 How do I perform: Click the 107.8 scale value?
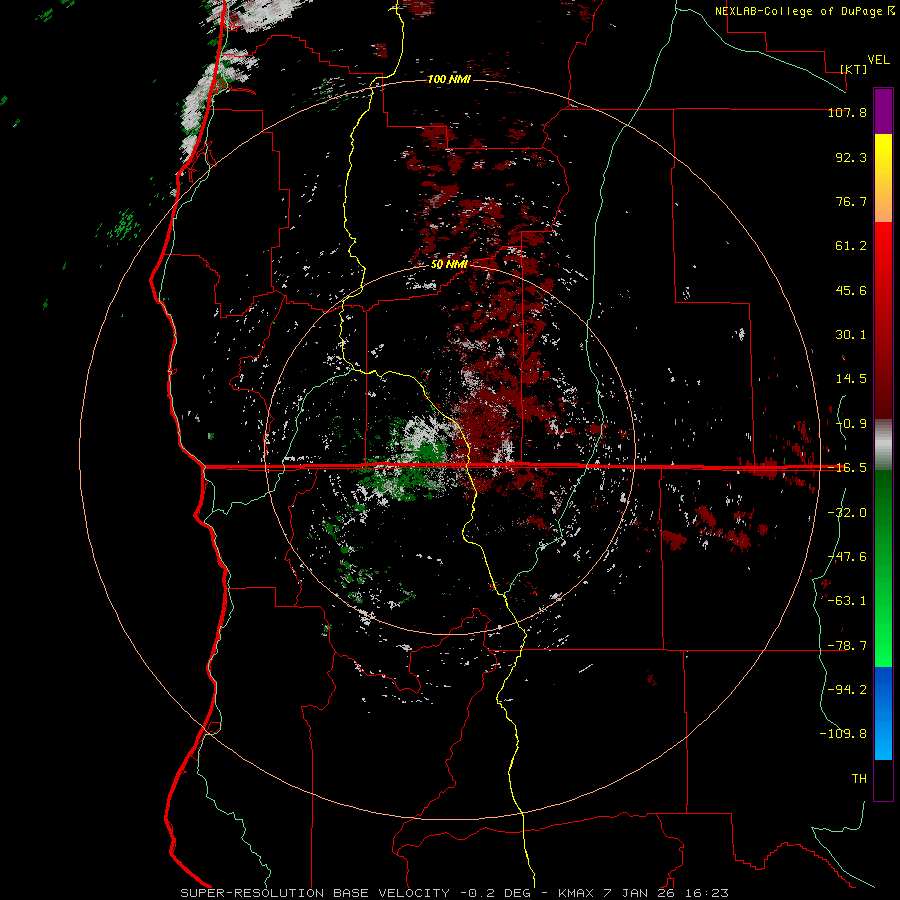[847, 112]
